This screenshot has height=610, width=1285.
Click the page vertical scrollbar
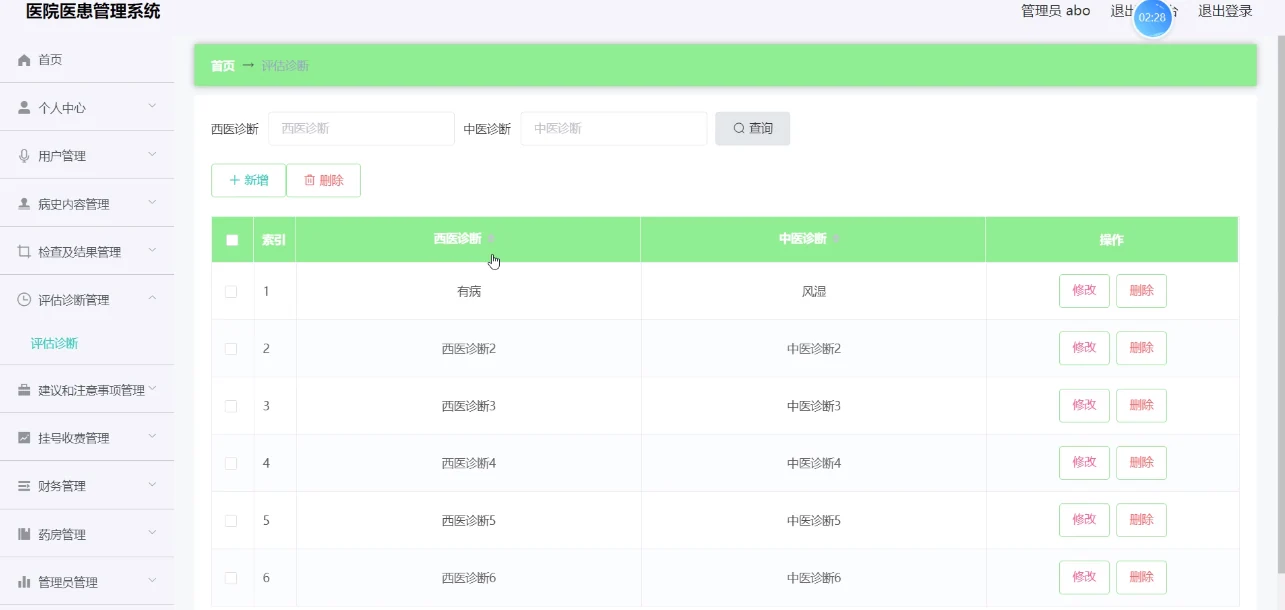(1280, 305)
